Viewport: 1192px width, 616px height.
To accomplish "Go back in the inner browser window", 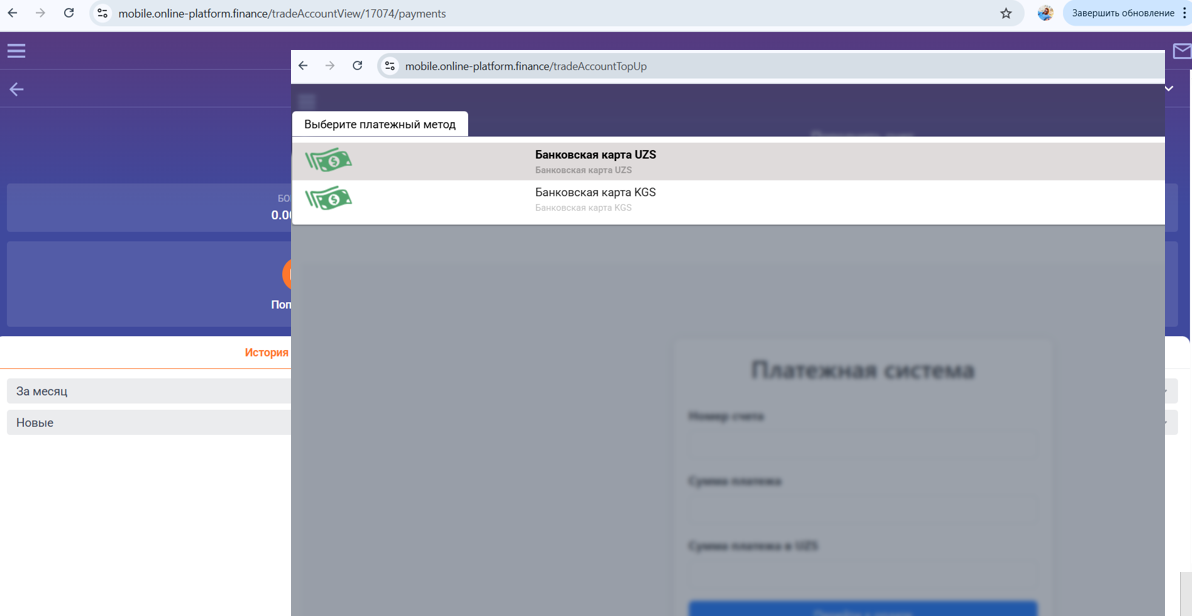I will (x=303, y=65).
